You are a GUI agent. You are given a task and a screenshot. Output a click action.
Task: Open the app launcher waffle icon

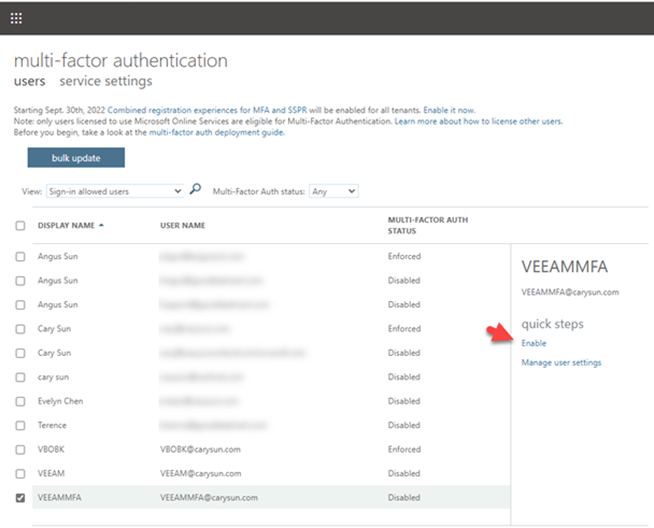16,18
